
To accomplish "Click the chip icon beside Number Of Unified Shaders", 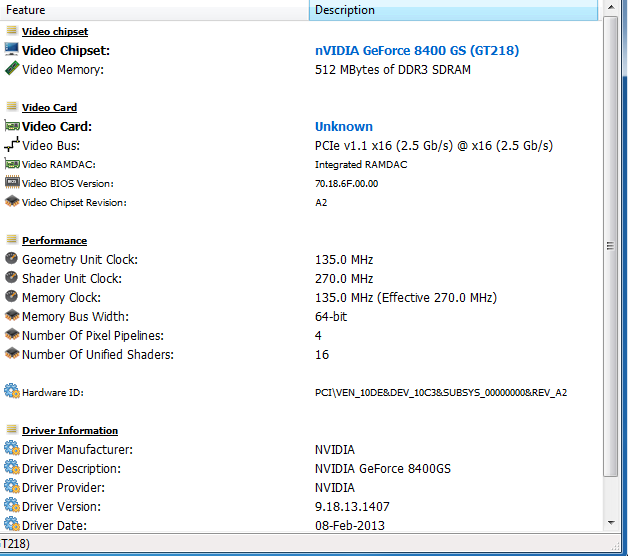I will tap(12, 353).
